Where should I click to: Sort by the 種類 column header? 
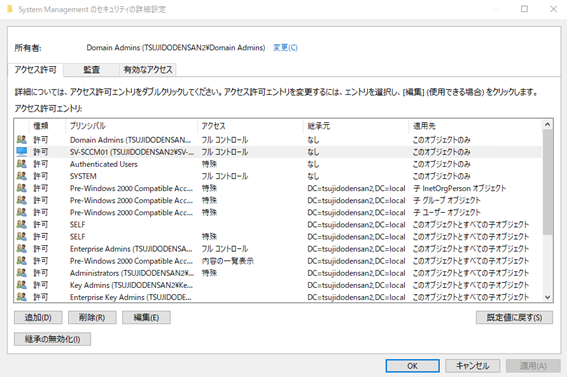coord(47,126)
